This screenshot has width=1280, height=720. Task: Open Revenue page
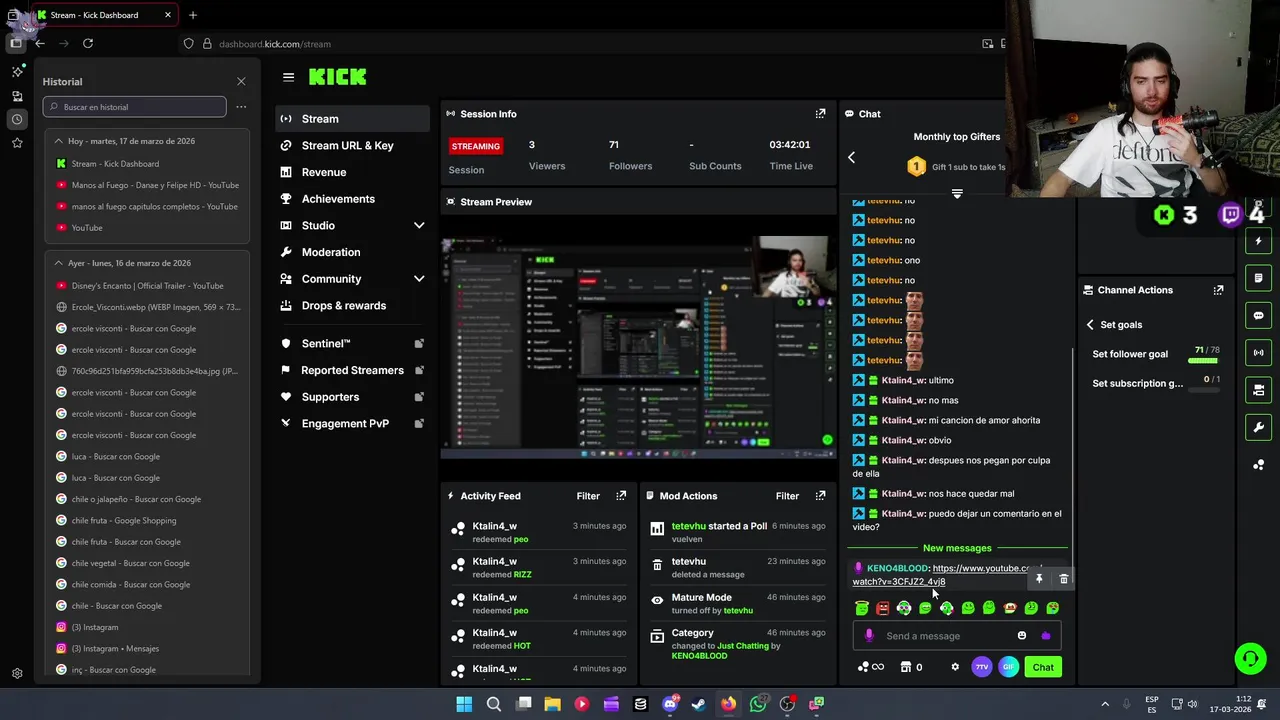pos(352,172)
